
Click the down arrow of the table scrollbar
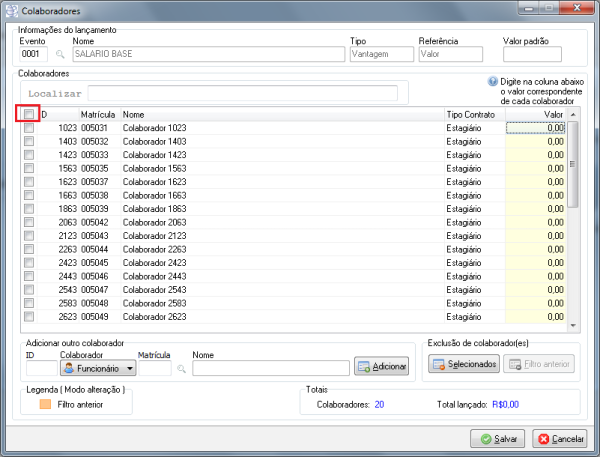point(573,325)
